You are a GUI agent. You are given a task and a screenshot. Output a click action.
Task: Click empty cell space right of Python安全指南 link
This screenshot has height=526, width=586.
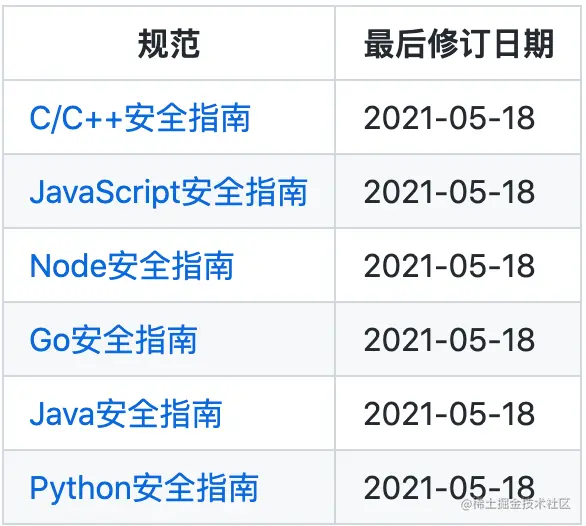(296, 487)
